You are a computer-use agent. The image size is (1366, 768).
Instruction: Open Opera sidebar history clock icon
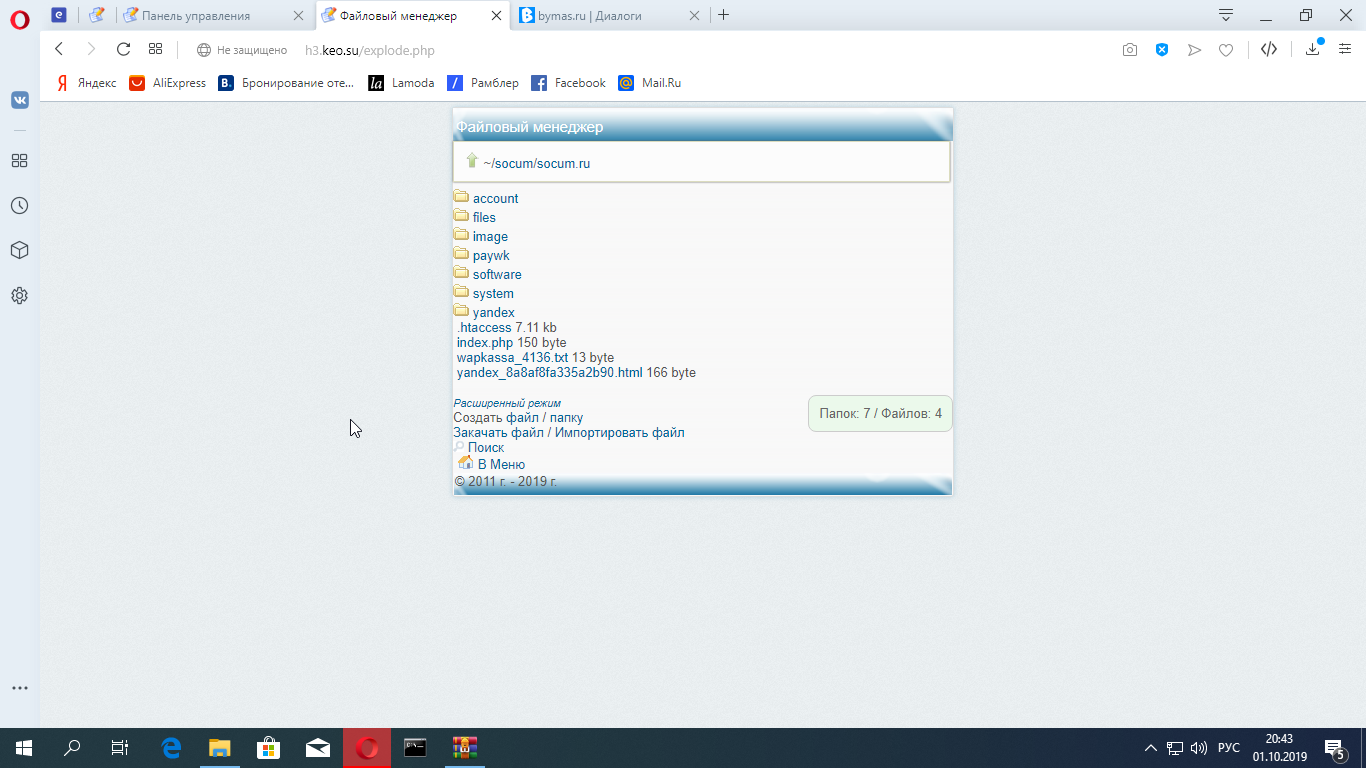point(19,205)
